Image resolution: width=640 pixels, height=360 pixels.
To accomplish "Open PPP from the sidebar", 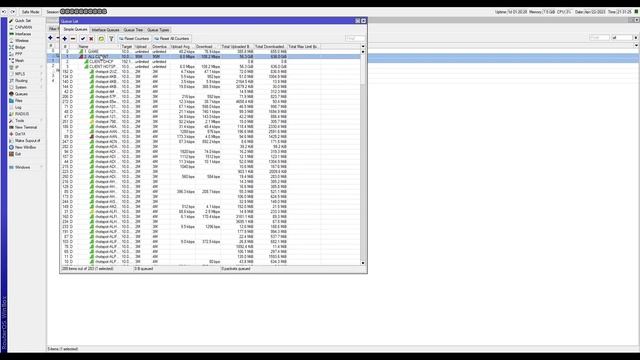I will click(x=19, y=54).
